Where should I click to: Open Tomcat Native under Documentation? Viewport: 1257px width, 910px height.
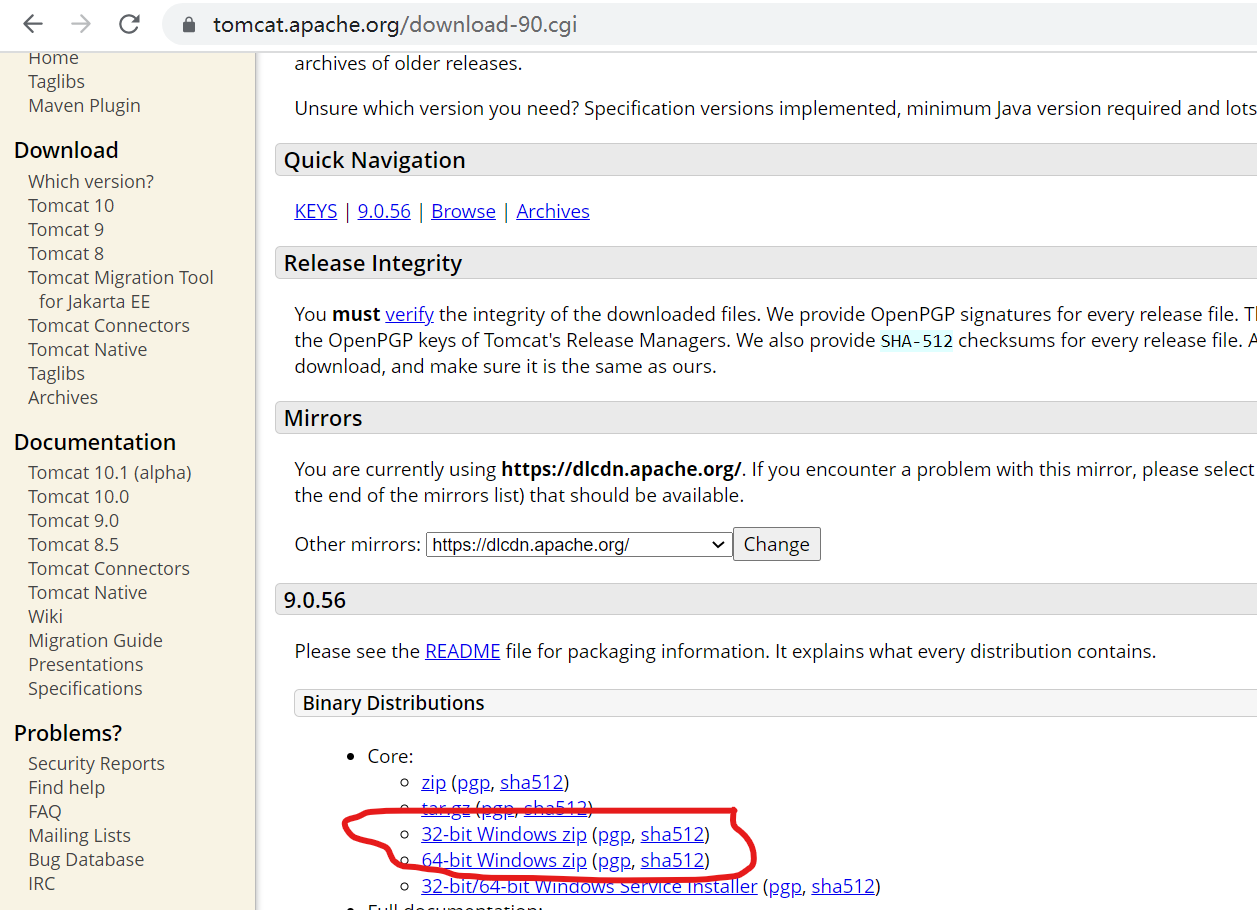click(88, 592)
